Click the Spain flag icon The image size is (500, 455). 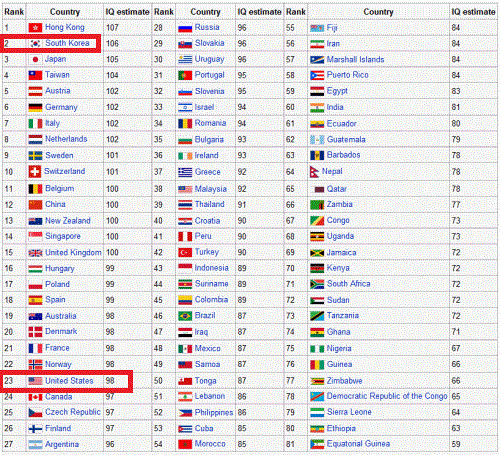click(x=35, y=300)
